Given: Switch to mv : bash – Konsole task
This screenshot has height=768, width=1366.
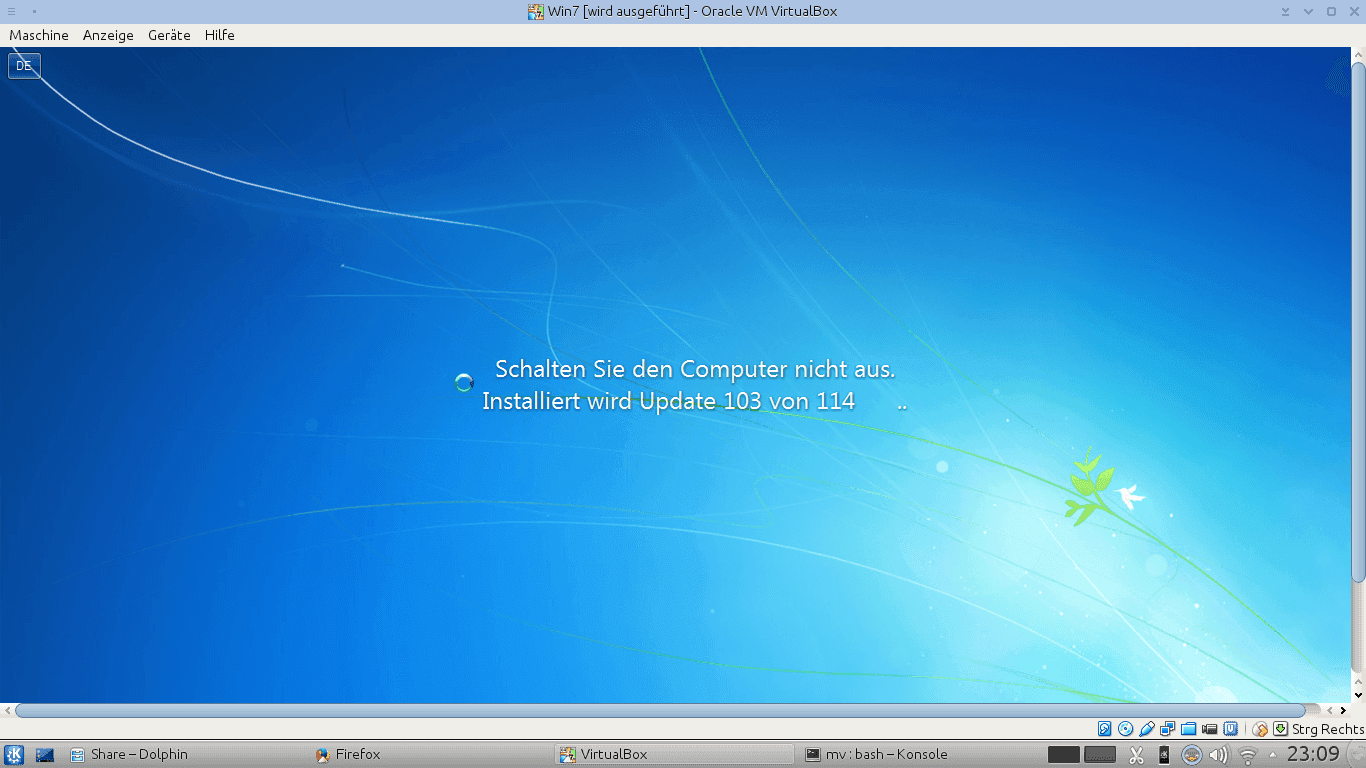Looking at the screenshot, I should (x=919, y=754).
